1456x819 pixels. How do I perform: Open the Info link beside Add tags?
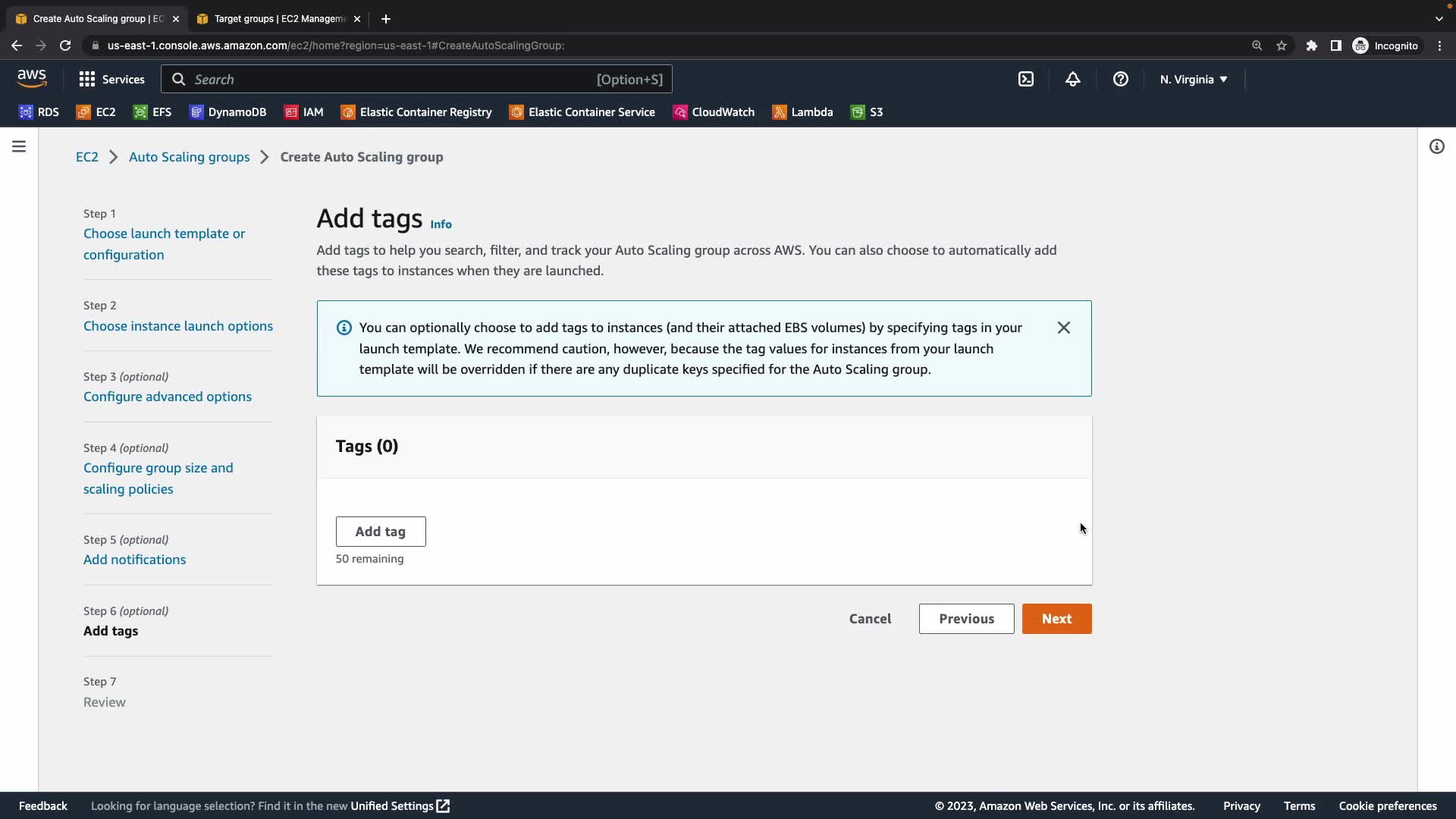(x=441, y=224)
